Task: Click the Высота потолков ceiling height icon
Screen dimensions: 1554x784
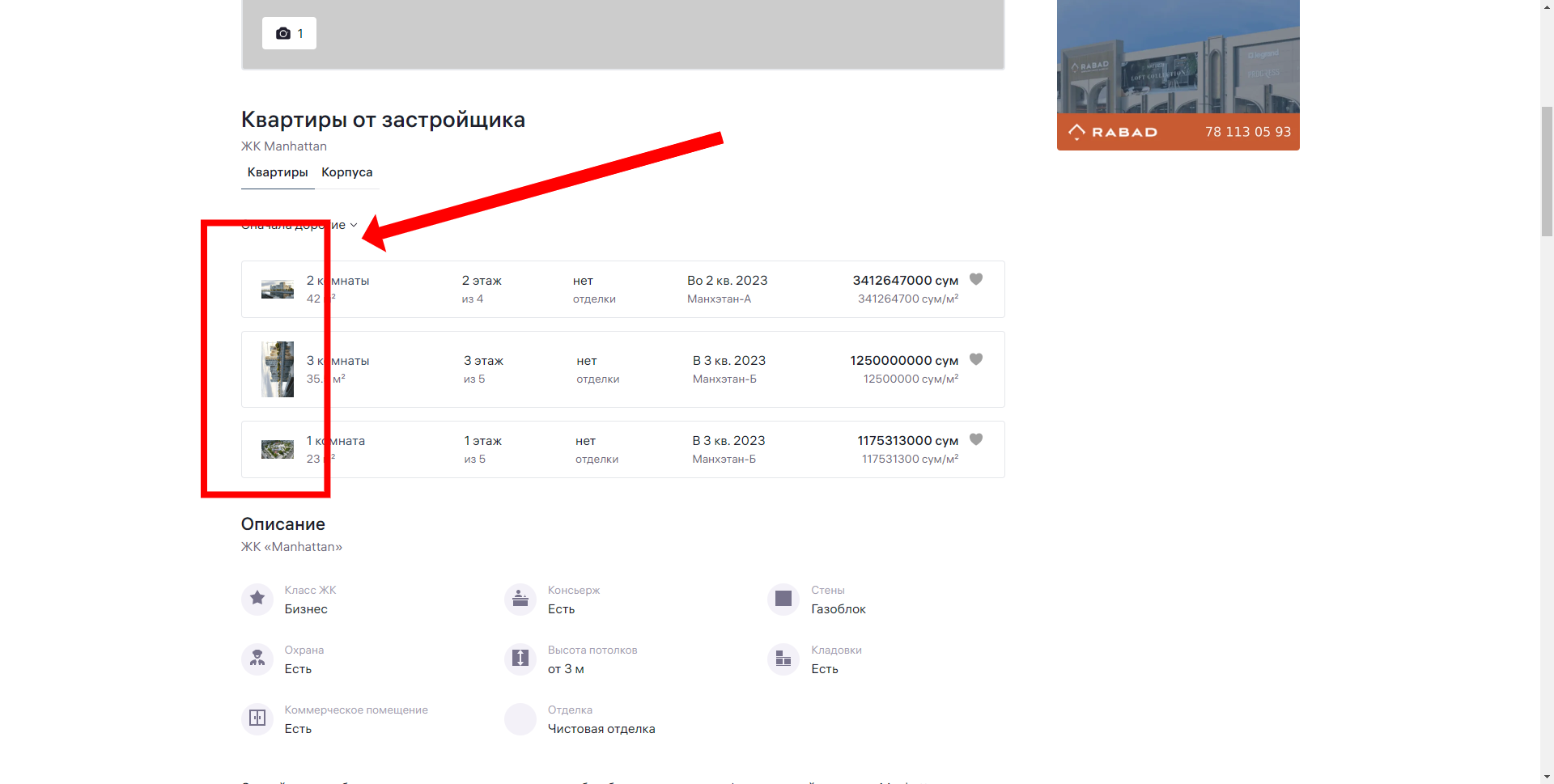Action: 520,659
